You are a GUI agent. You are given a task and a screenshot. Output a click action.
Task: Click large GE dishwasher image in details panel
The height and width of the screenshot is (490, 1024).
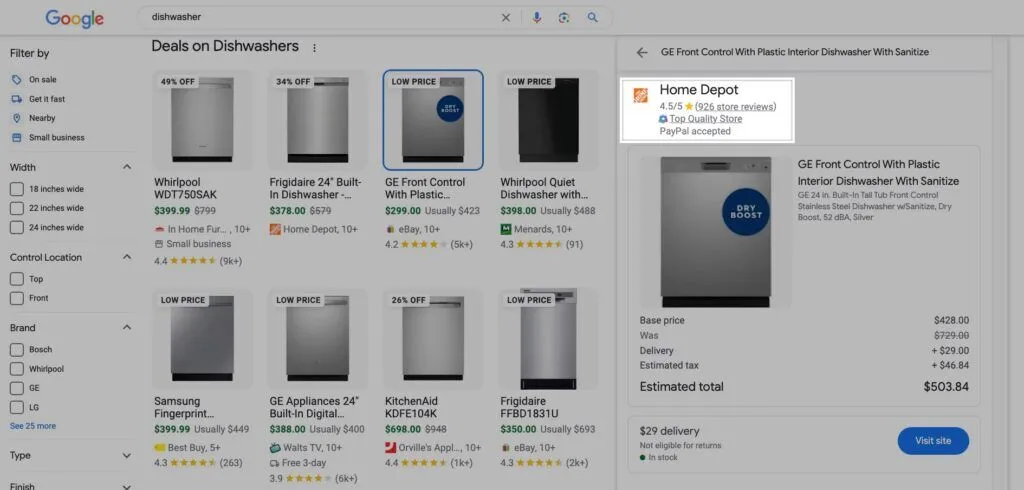pyautogui.click(x=716, y=232)
